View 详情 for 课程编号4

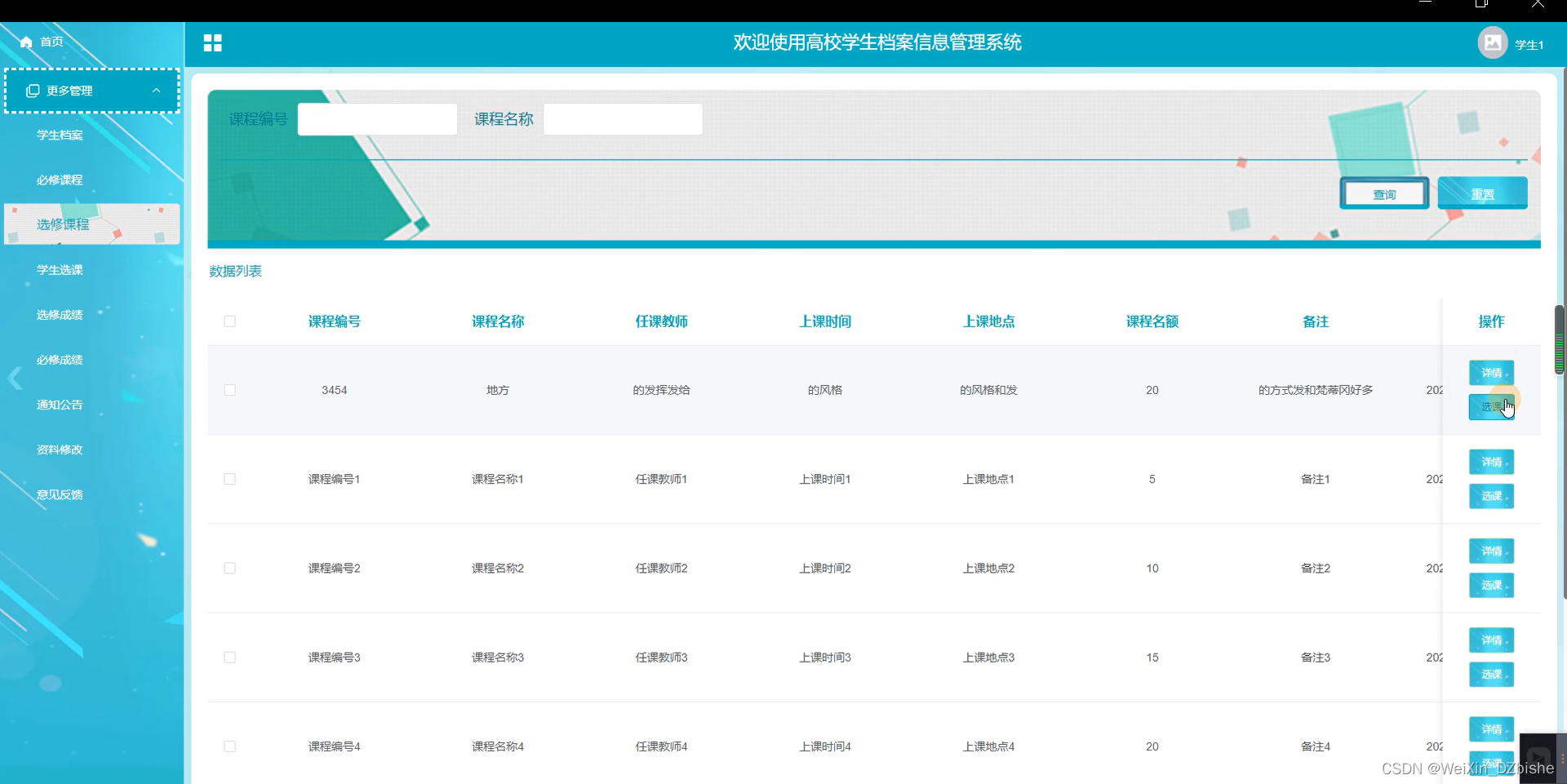1491,729
